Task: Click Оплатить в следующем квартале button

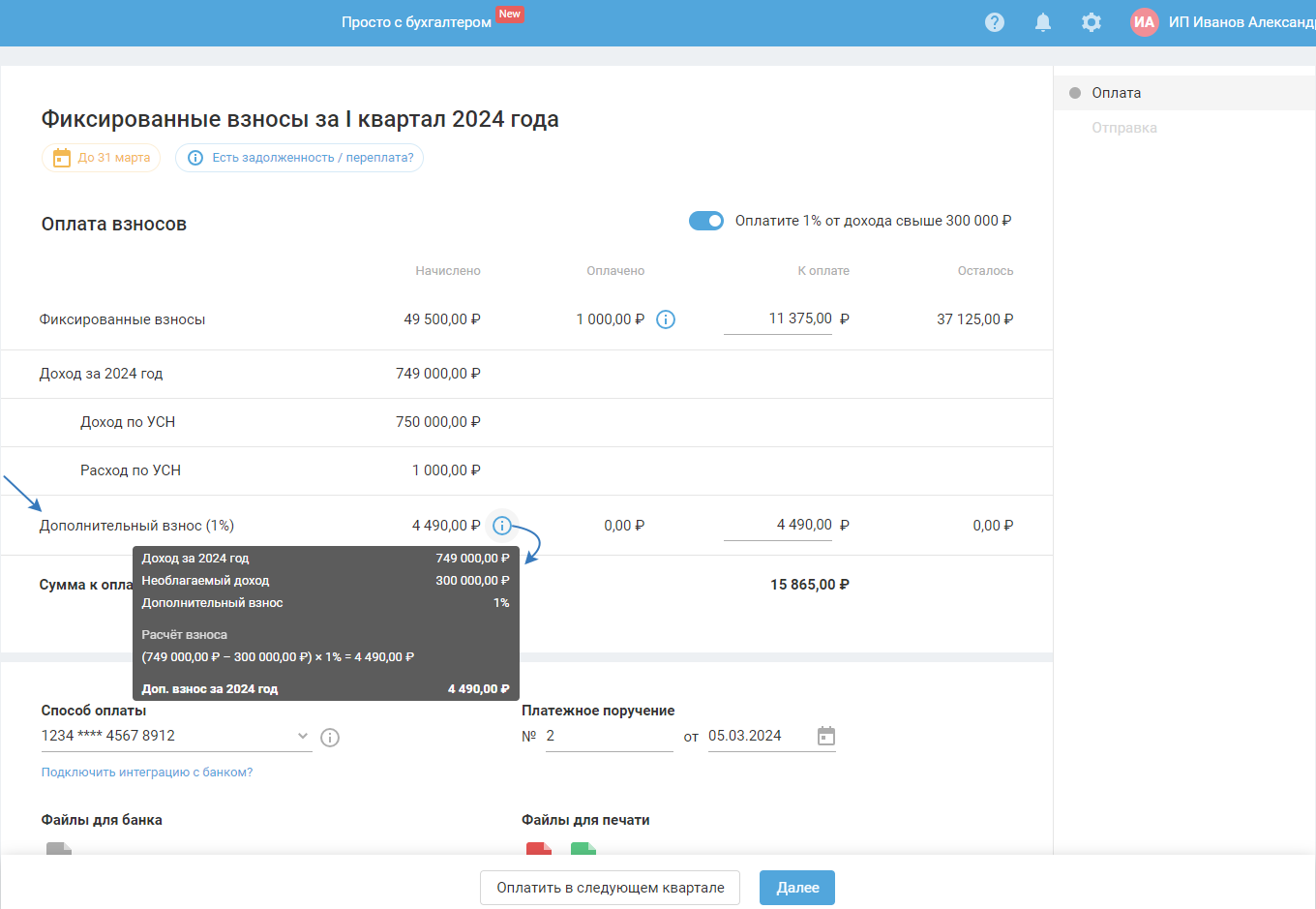Action: point(611,888)
